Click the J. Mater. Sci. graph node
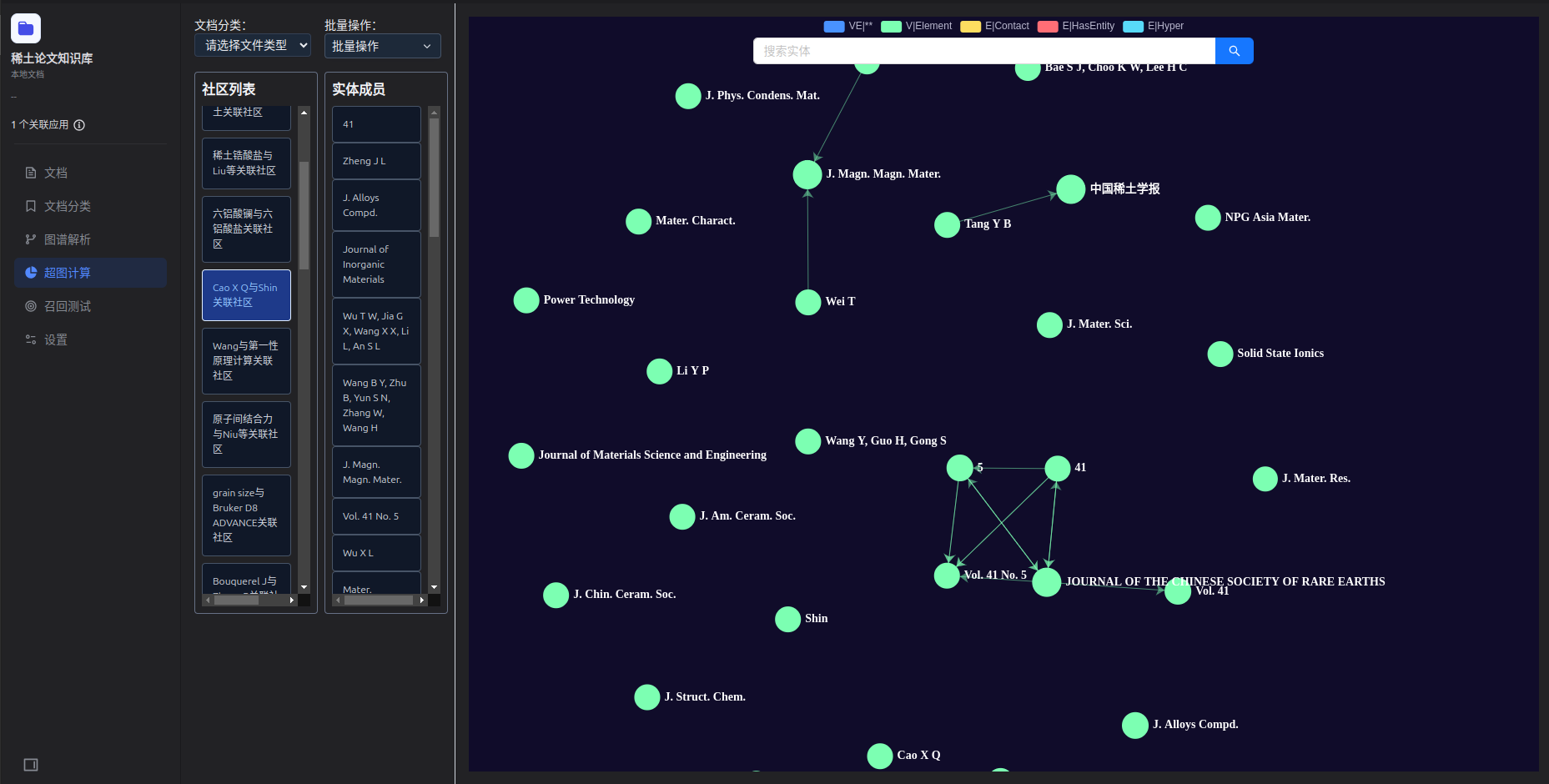 pos(1049,324)
